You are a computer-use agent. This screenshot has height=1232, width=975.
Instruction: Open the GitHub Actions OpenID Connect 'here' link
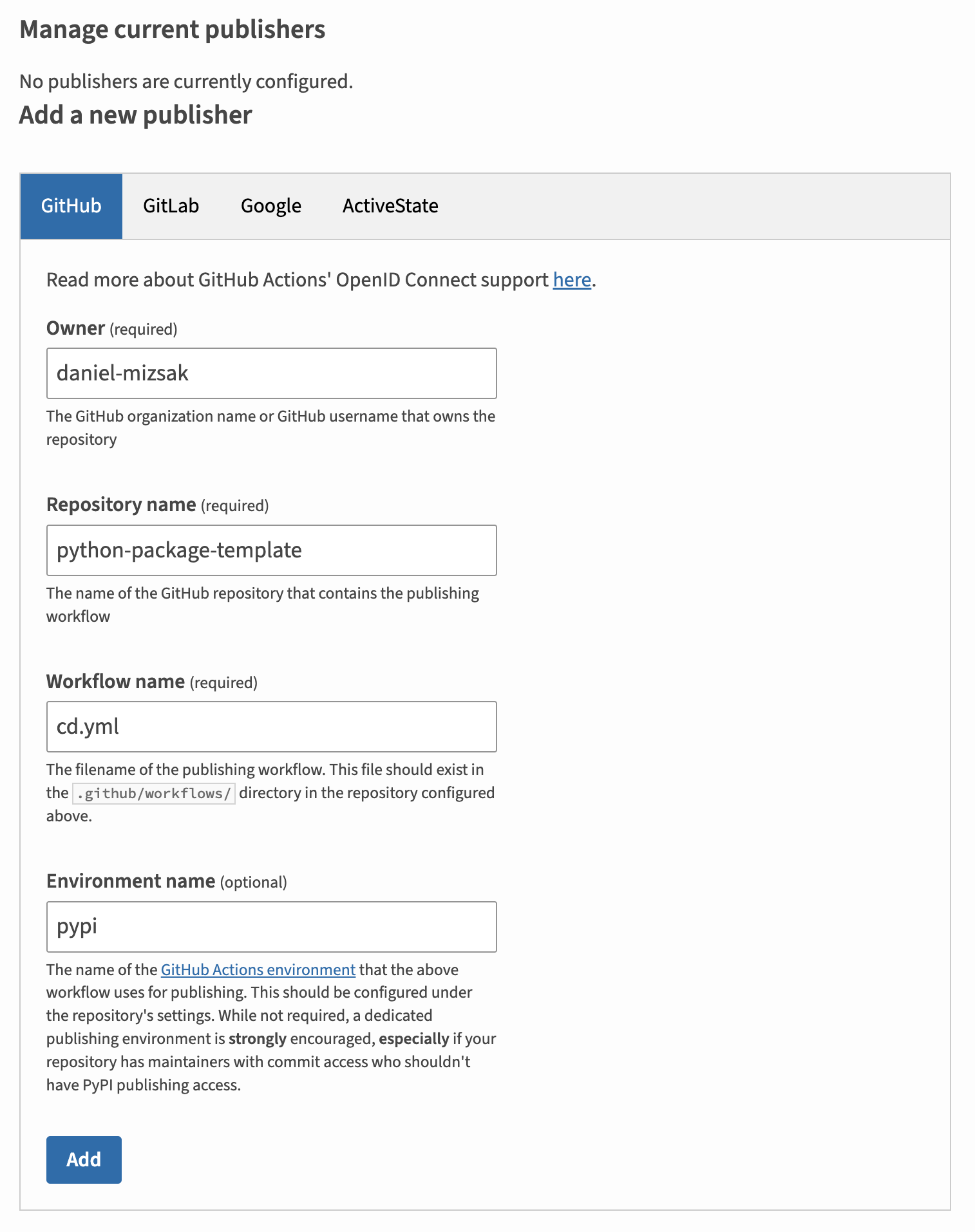click(571, 279)
